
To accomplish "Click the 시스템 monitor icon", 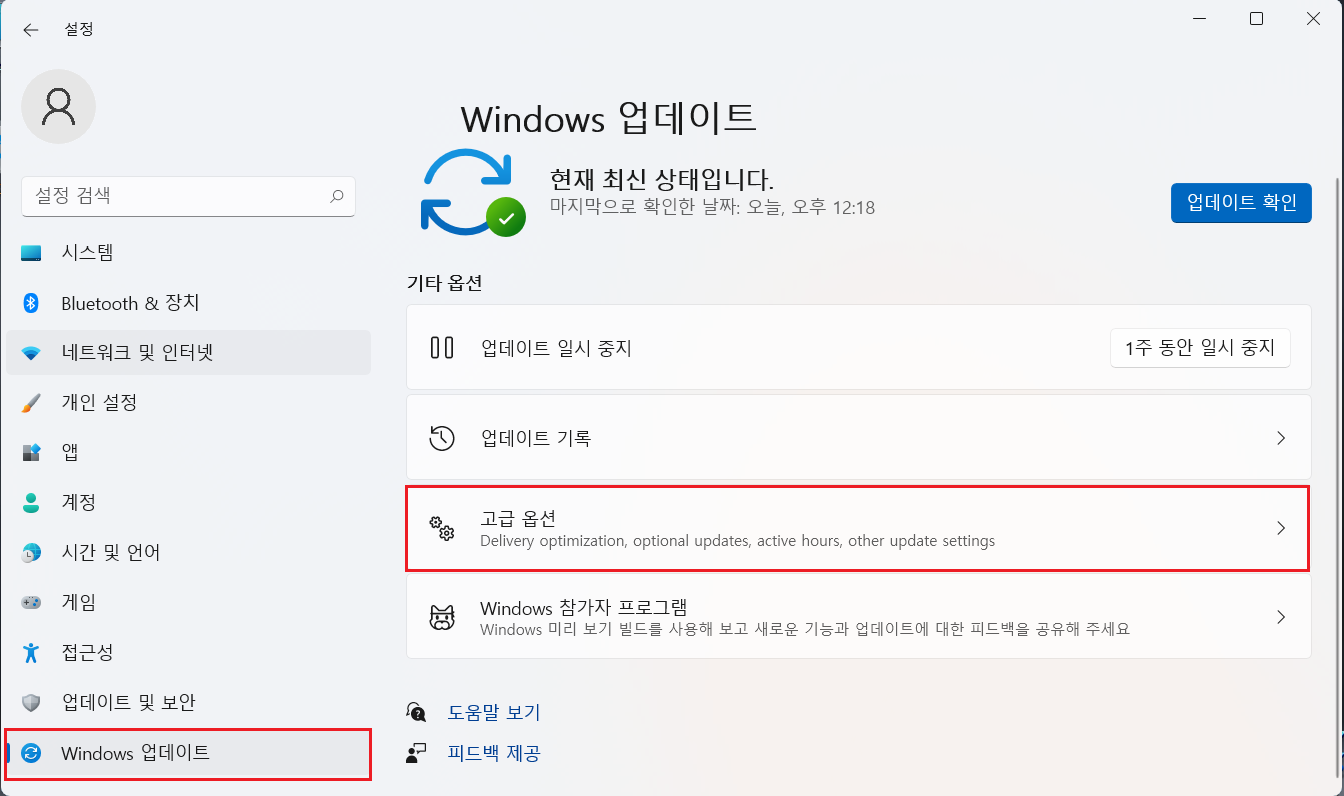I will point(31,253).
